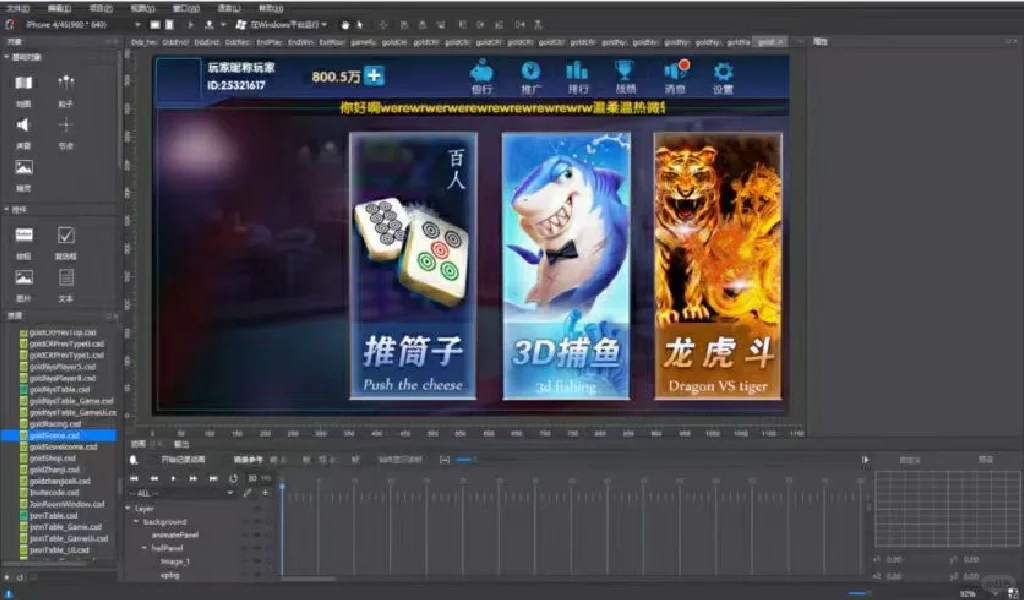The width and height of the screenshot is (1024, 600).
Task: Select the arrow pointer tool in toolbar
Action: 359,25
